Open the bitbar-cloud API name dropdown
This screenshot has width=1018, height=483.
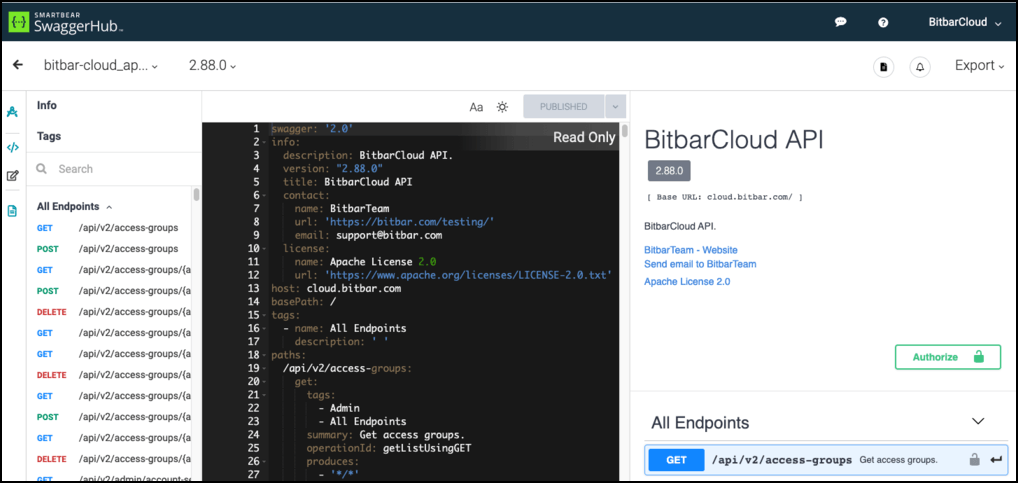pyautogui.click(x=101, y=66)
